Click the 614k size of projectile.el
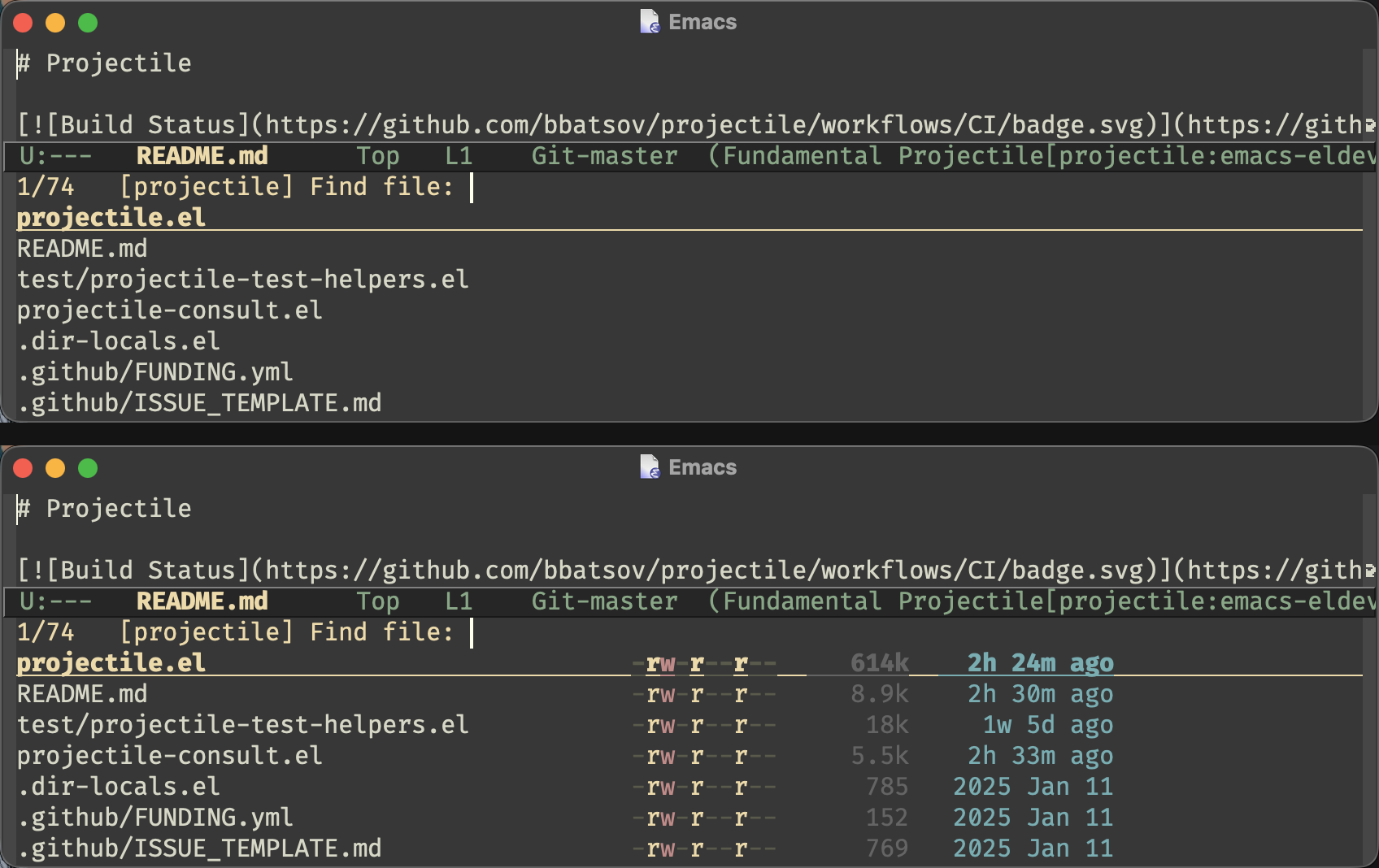 point(880,662)
